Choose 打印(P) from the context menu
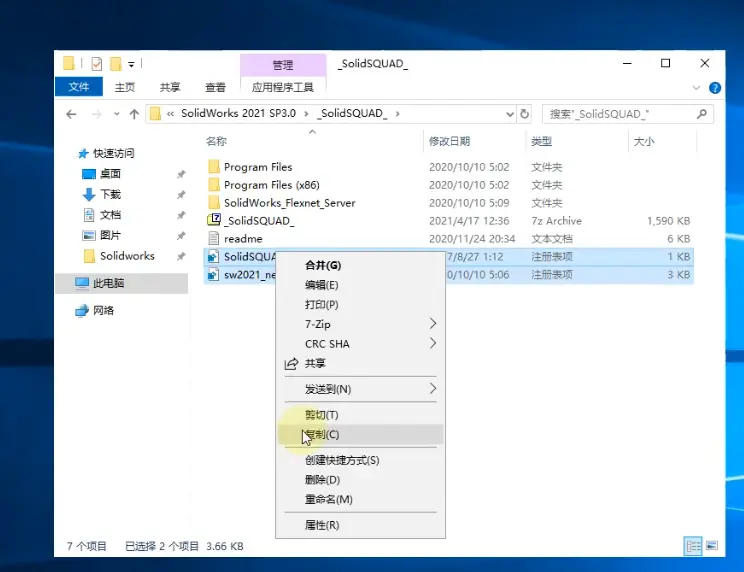 (x=360, y=304)
